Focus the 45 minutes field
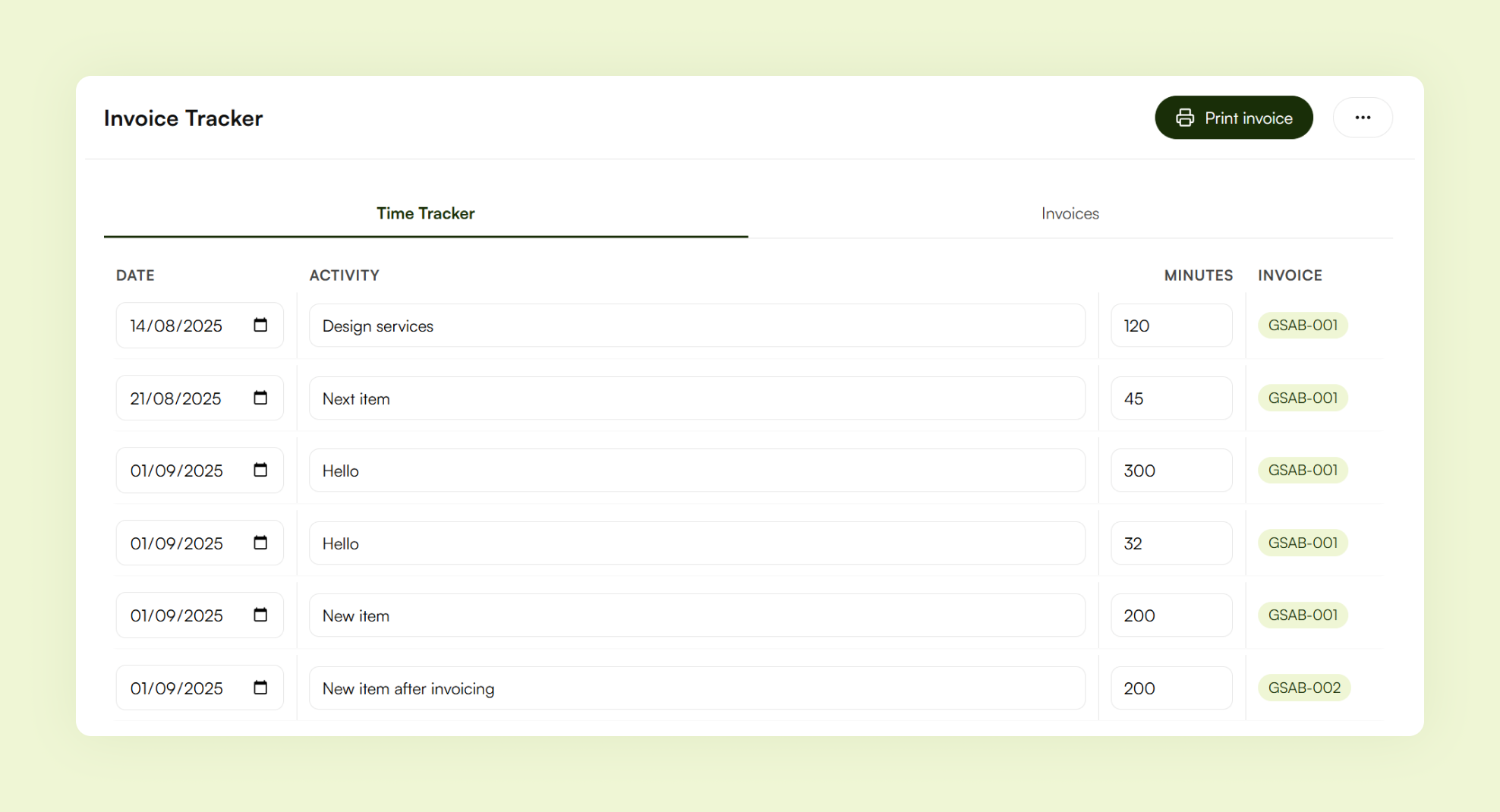1500x812 pixels. [1171, 398]
